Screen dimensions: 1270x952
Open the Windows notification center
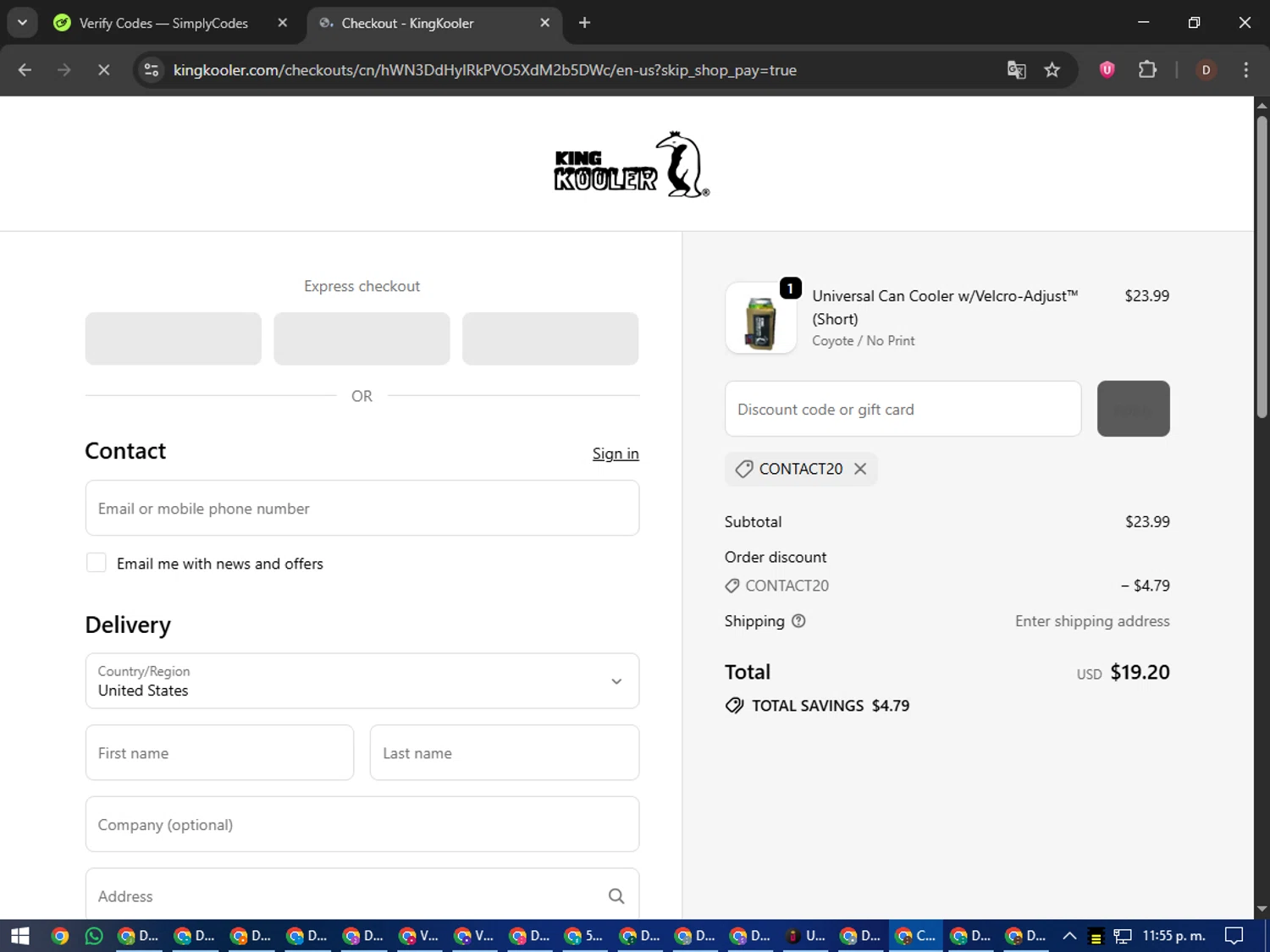1234,935
